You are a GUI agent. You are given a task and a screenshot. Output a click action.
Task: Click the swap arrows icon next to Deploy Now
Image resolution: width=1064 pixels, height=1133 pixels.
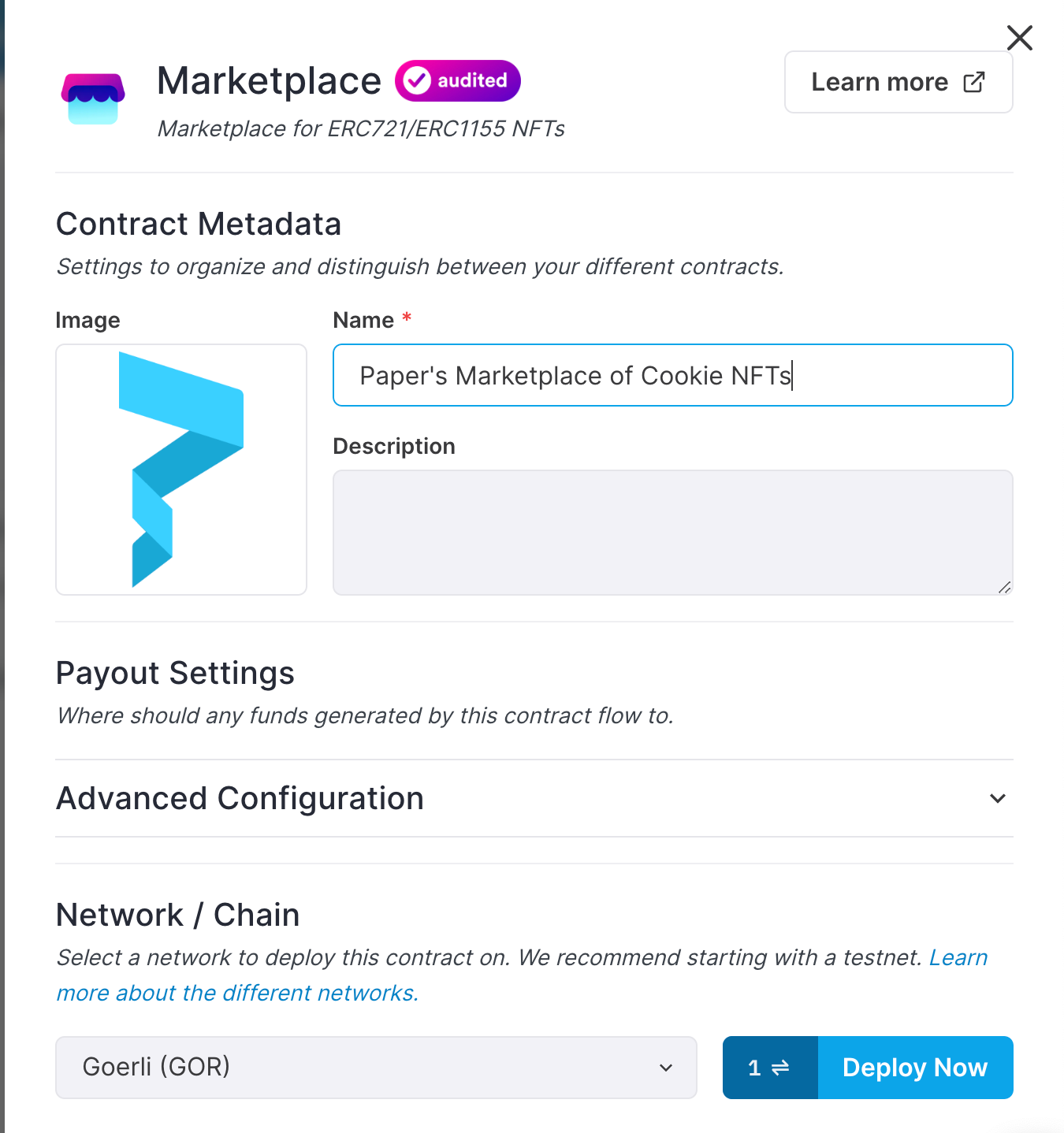[779, 1068]
